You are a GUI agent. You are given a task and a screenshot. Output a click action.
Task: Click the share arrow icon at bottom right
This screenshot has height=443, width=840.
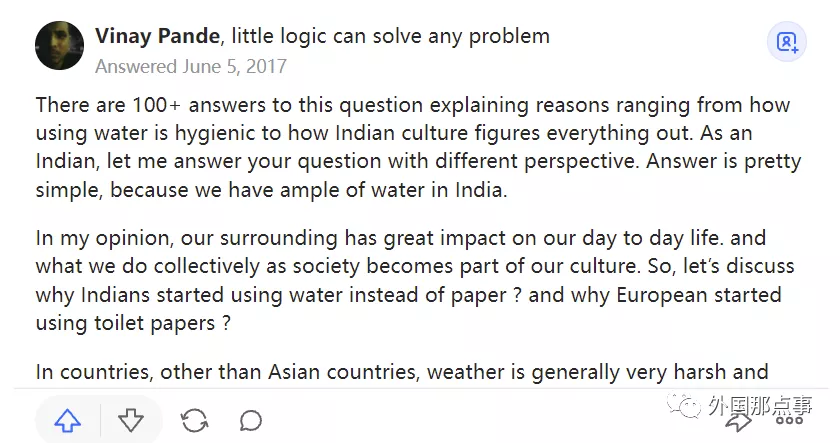coord(738,421)
